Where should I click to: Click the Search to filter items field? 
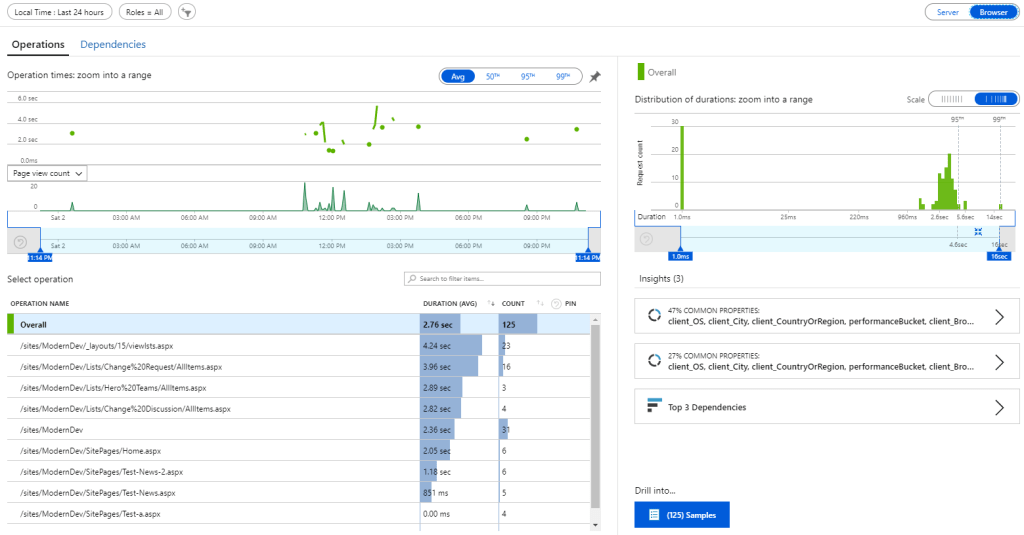502,279
